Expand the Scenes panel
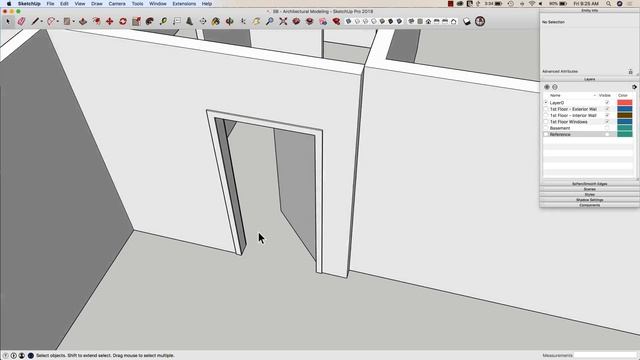This screenshot has height=360, width=640. pos(589,189)
